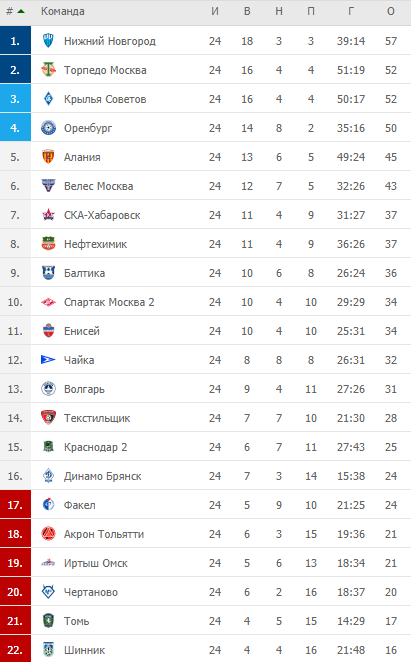Open the Велес Москва team link
411x662 pixels.
(x=98, y=186)
